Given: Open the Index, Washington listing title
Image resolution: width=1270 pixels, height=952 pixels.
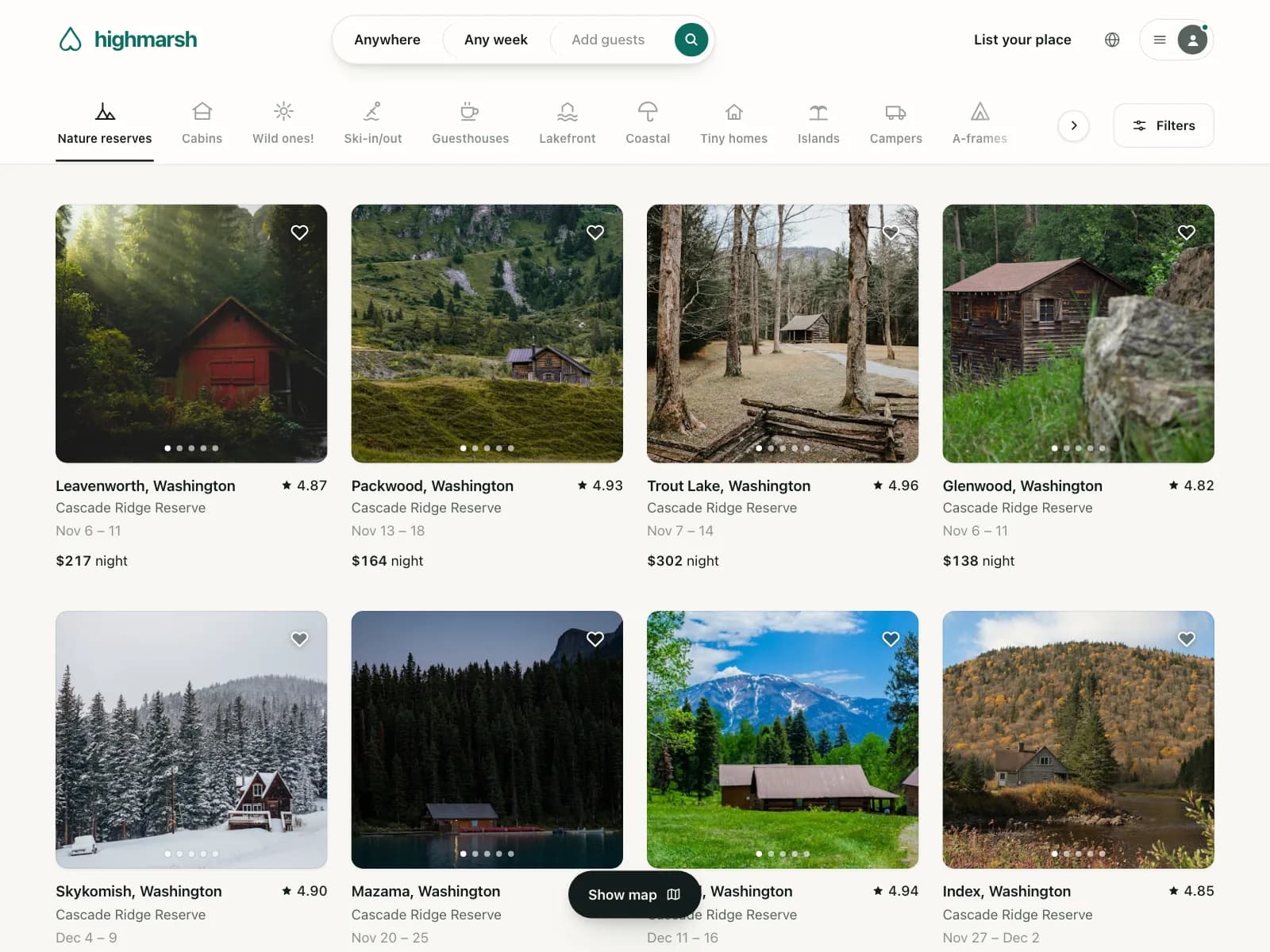Looking at the screenshot, I should (1006, 892).
